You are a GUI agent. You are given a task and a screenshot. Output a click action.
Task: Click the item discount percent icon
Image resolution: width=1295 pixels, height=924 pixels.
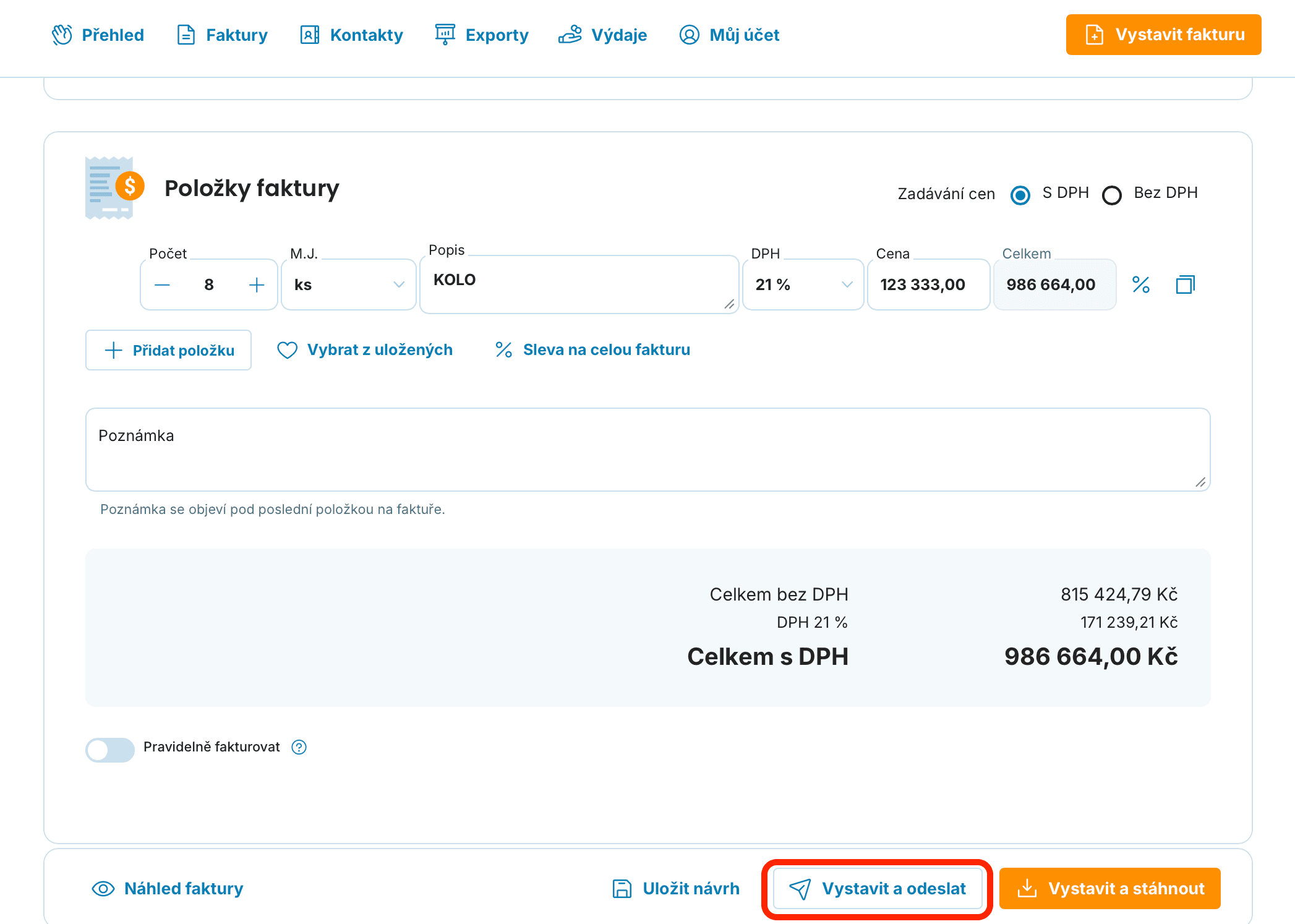click(1141, 284)
